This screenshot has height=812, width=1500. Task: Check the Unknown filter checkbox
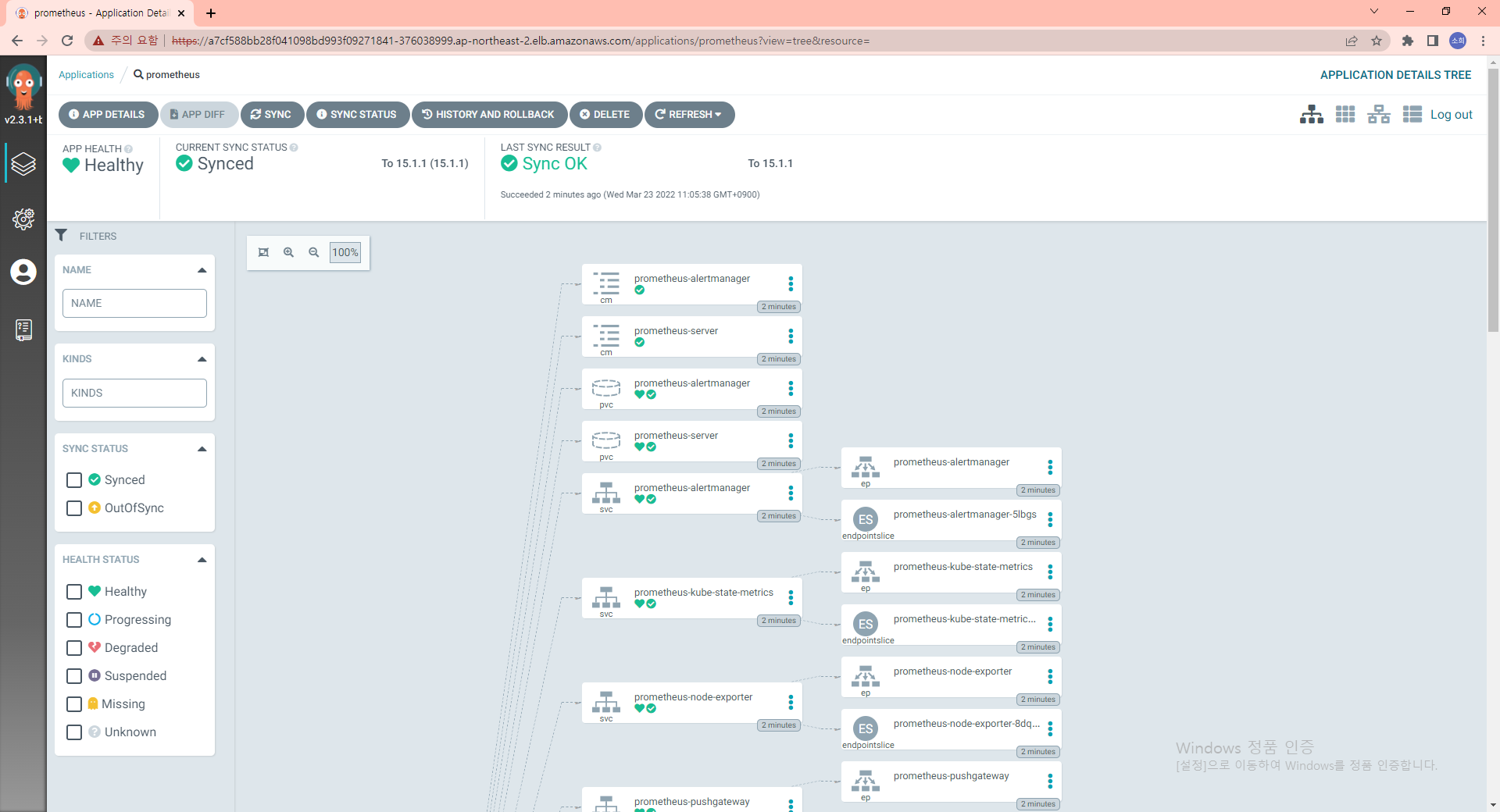pyautogui.click(x=74, y=732)
